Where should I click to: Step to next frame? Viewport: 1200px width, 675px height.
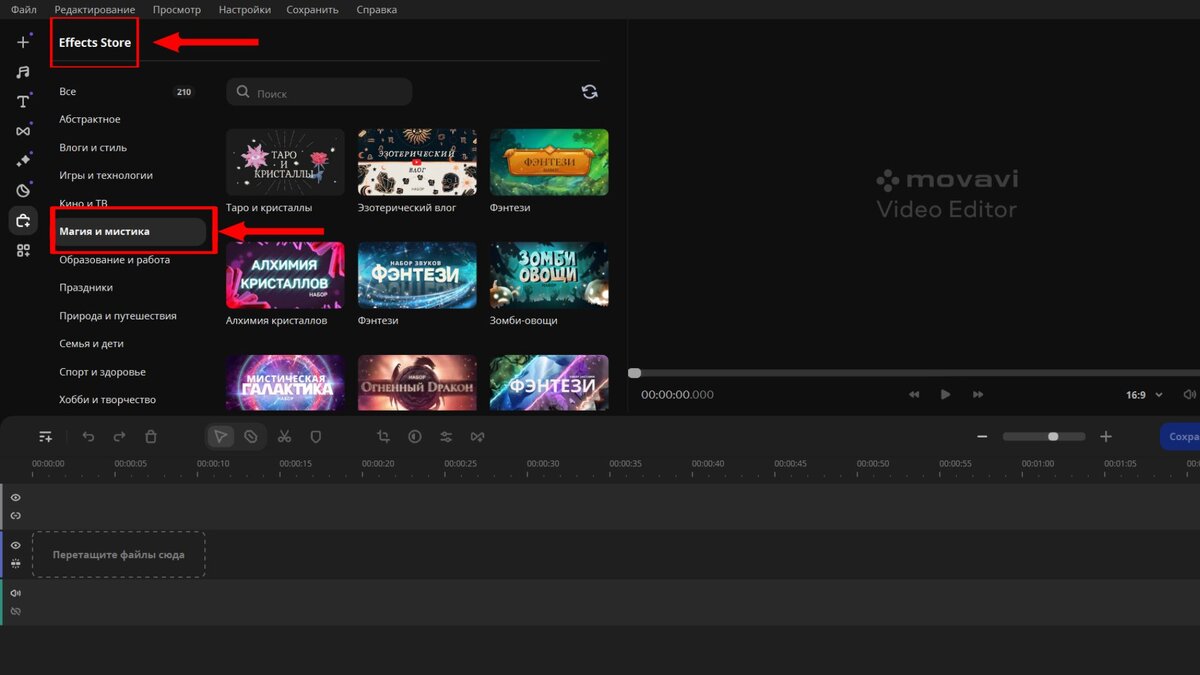coord(978,395)
